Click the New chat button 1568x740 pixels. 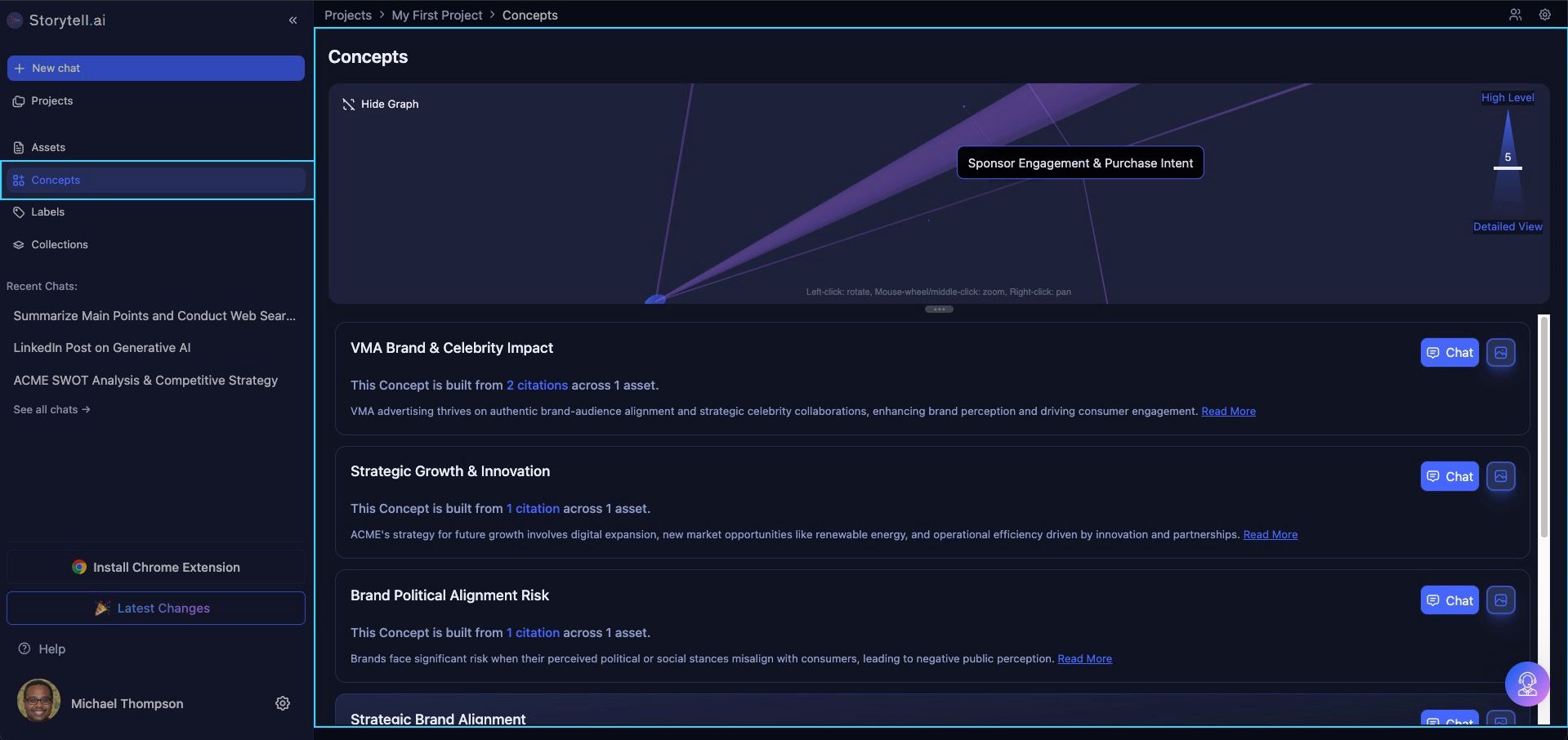point(155,69)
